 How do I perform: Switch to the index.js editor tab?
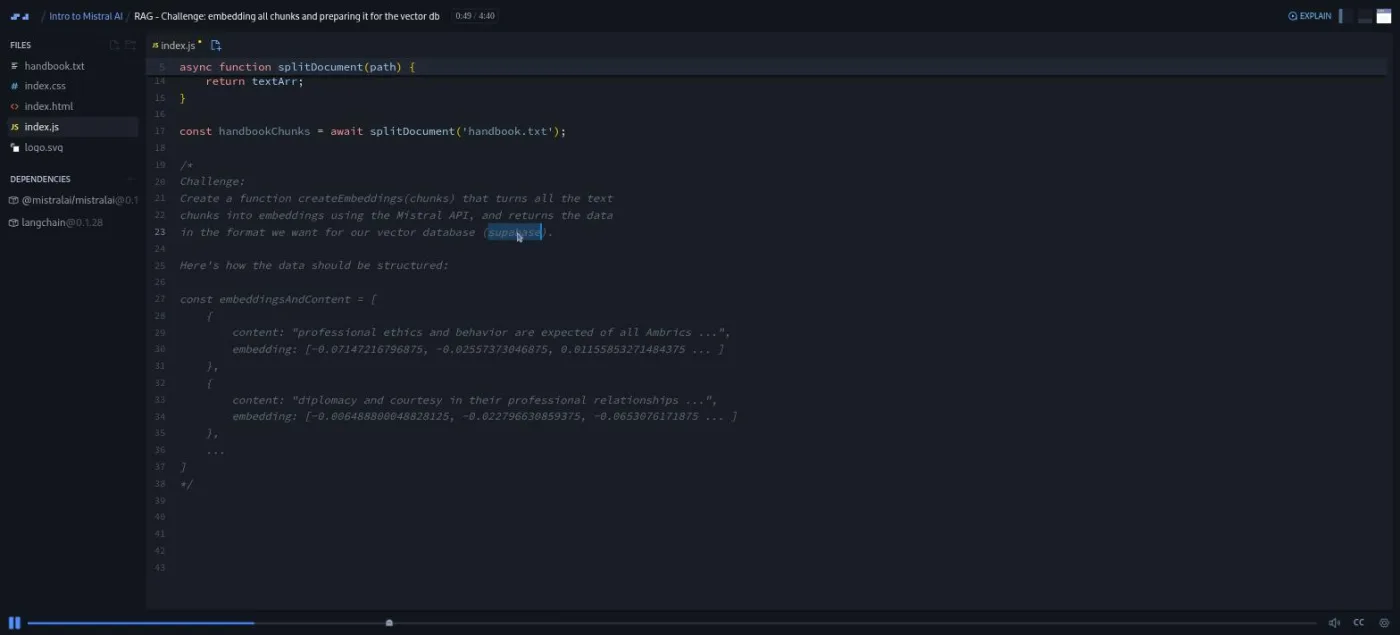[176, 45]
